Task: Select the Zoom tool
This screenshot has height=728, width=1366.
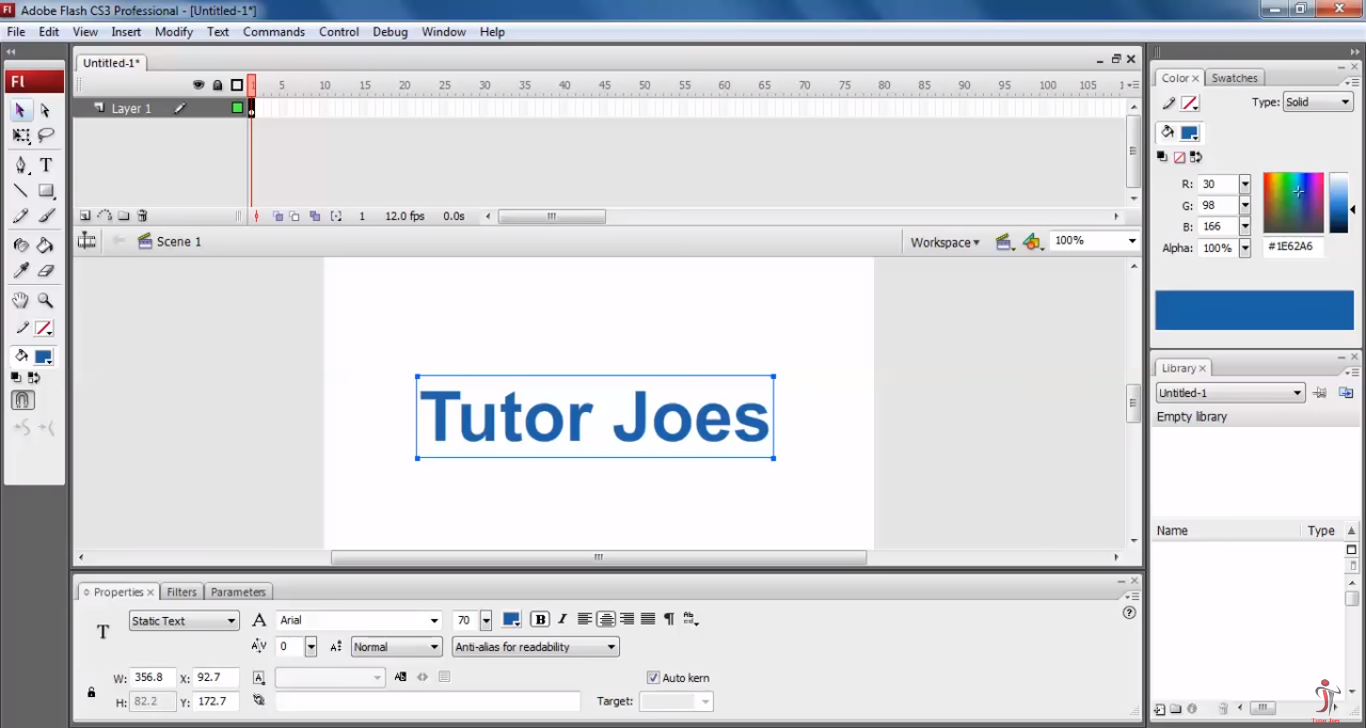Action: click(x=45, y=299)
